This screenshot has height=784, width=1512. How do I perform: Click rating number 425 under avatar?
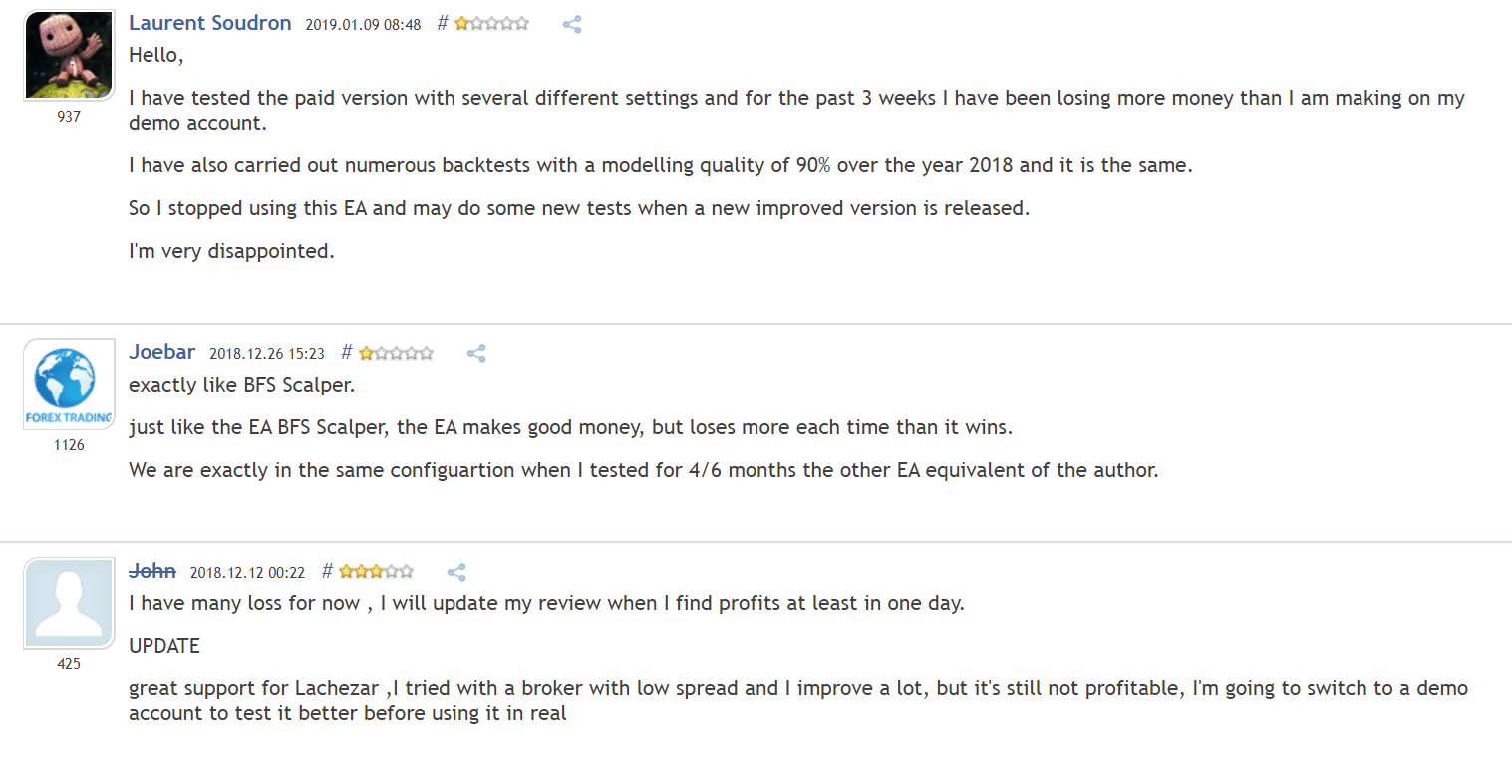[x=69, y=664]
